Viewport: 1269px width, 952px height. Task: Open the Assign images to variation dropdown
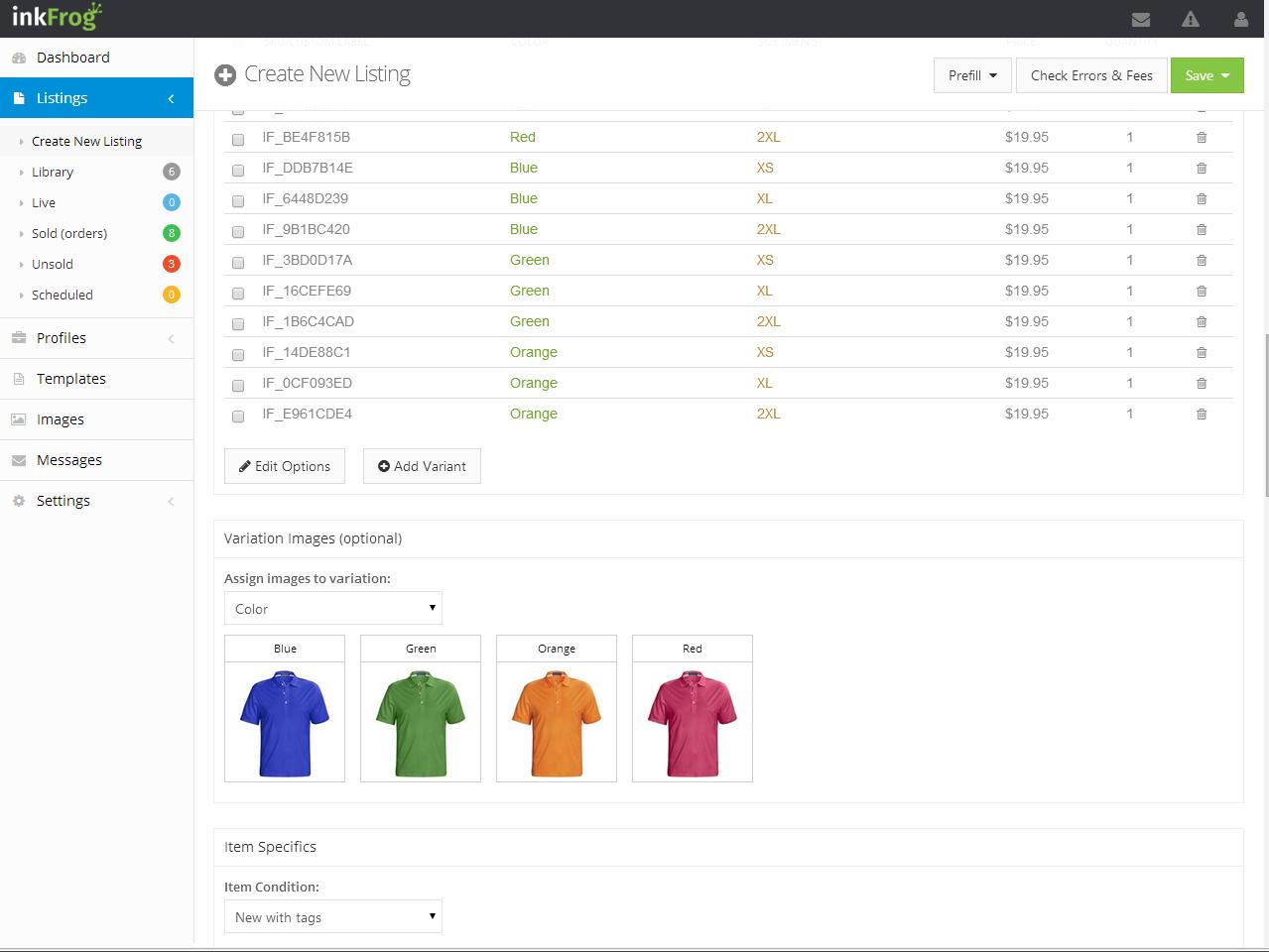pyautogui.click(x=332, y=608)
